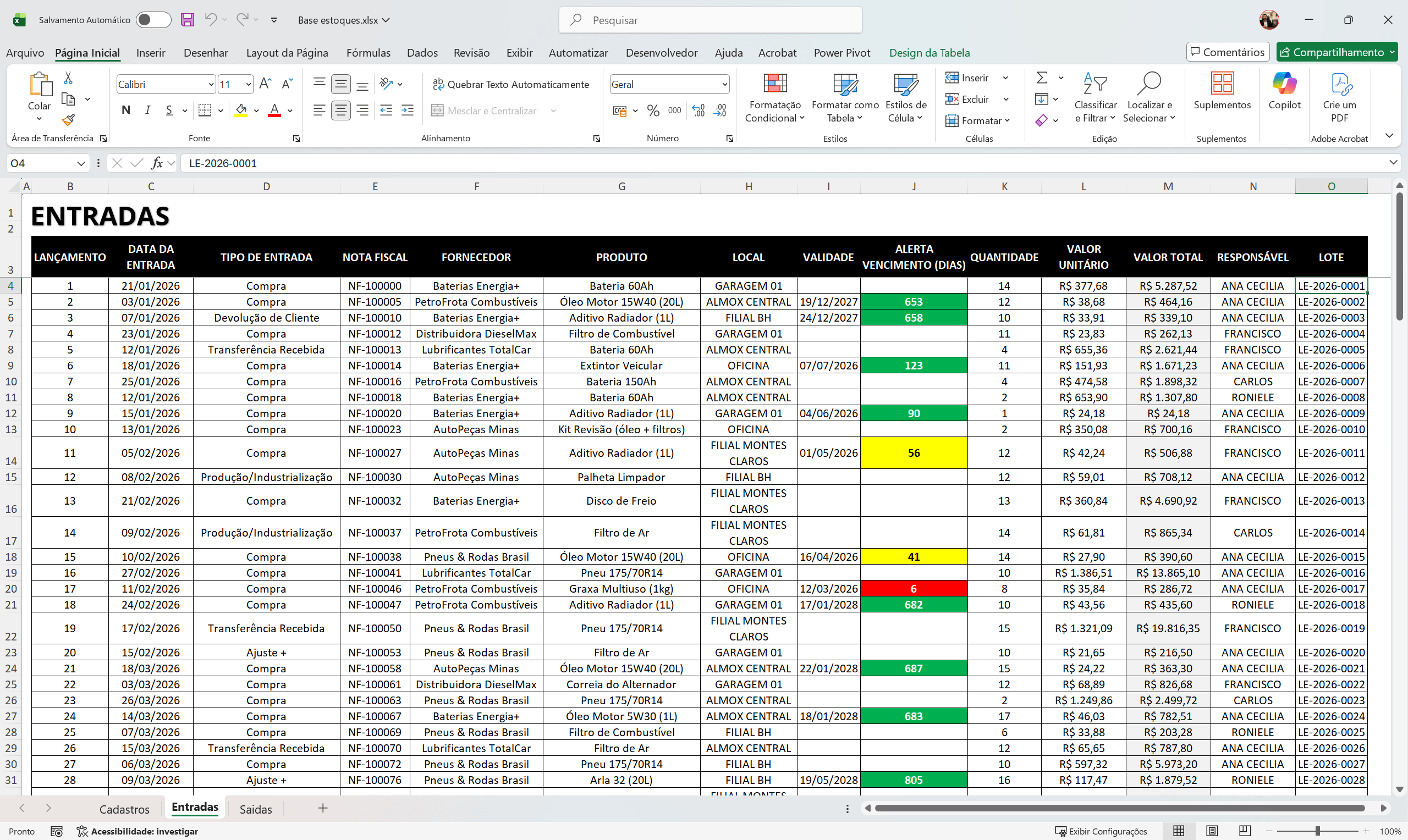1408x840 pixels.
Task: Select the Format Painter brush icon
Action: 68,120
